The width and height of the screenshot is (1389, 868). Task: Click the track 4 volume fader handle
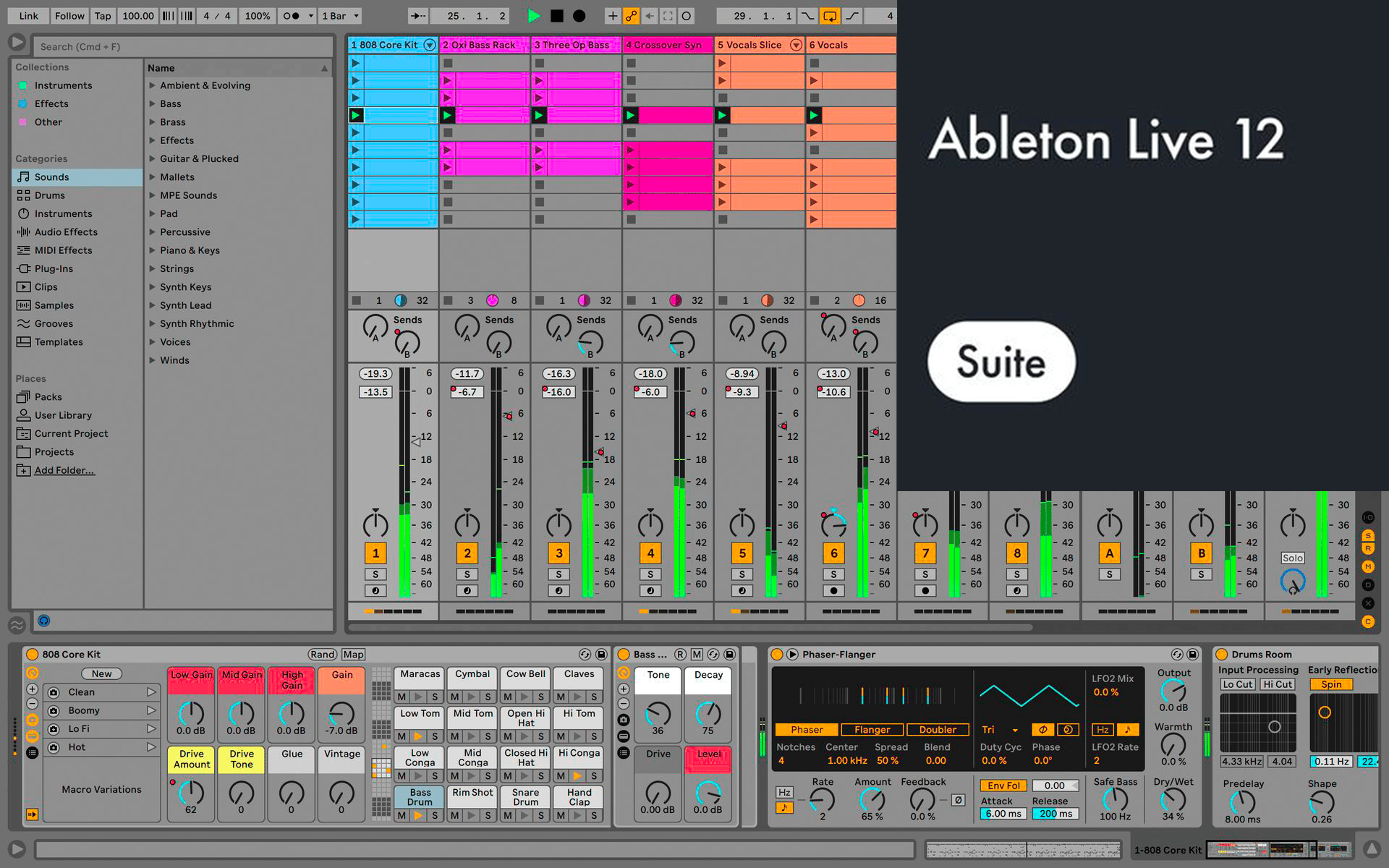point(692,414)
